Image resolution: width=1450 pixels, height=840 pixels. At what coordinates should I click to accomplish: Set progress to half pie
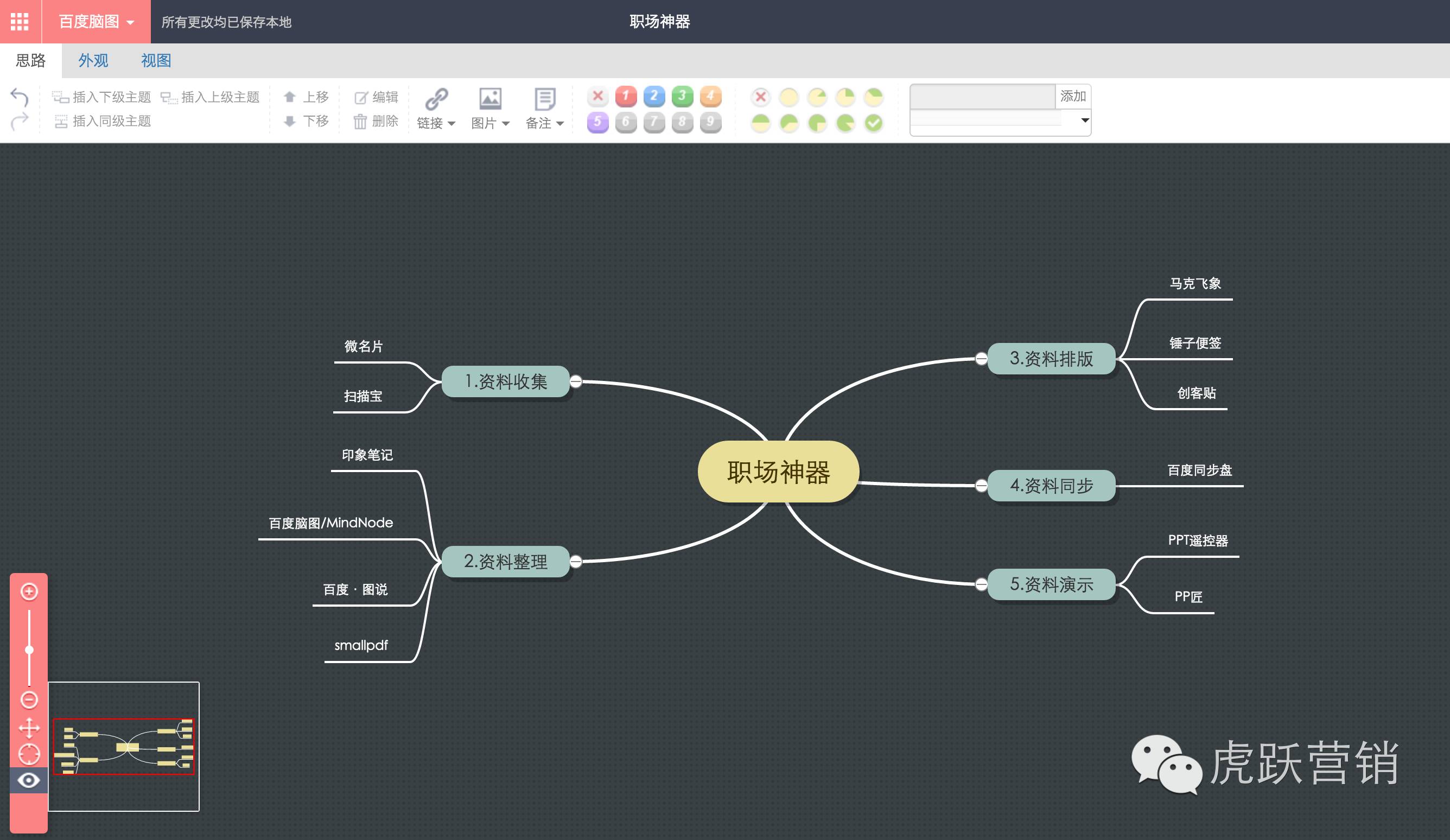coord(761,123)
